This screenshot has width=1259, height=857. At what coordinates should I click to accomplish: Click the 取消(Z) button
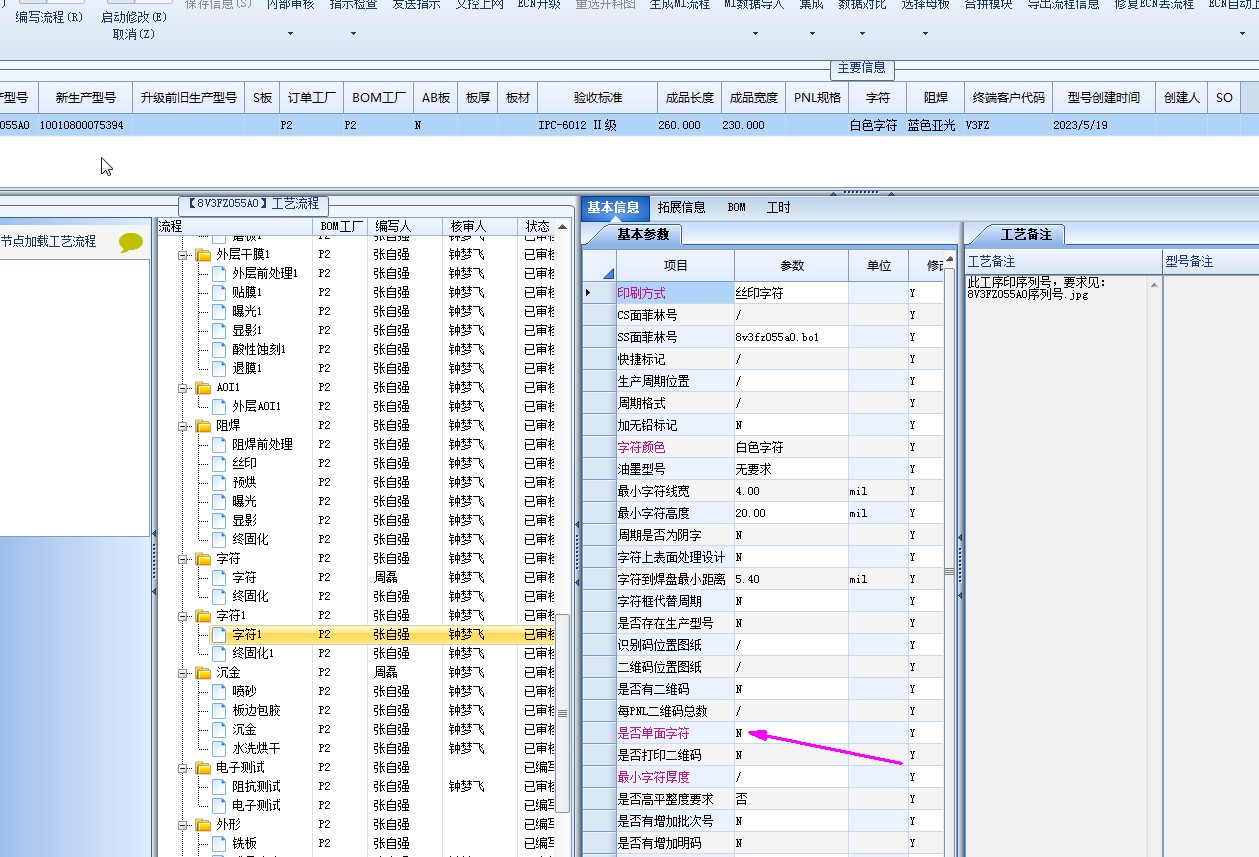pos(134,35)
